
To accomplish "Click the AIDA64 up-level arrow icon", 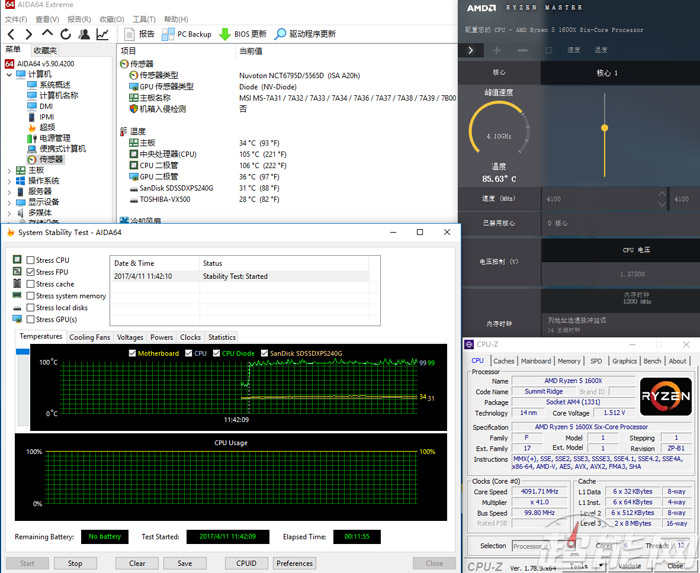I will pyautogui.click(x=47, y=33).
